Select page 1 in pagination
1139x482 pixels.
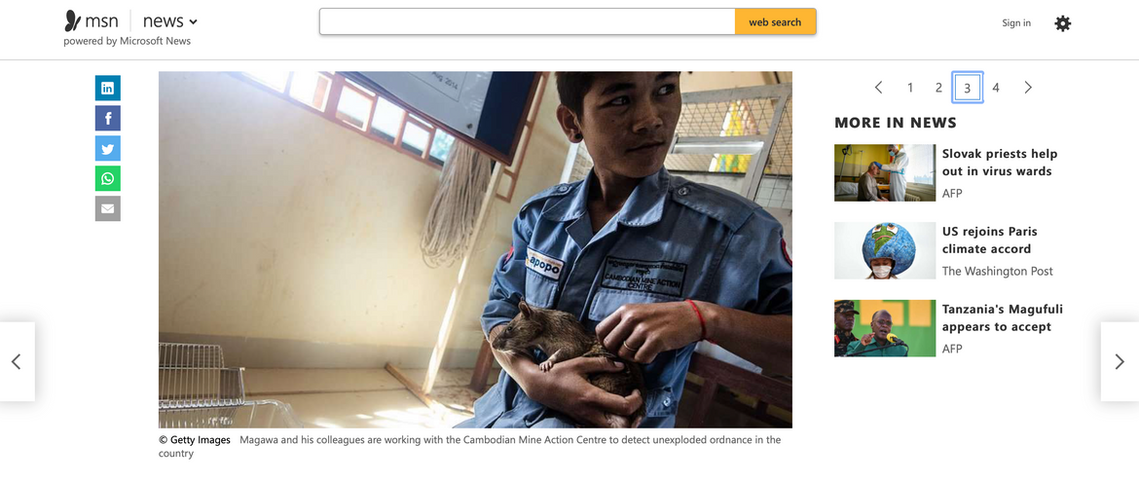(x=909, y=88)
